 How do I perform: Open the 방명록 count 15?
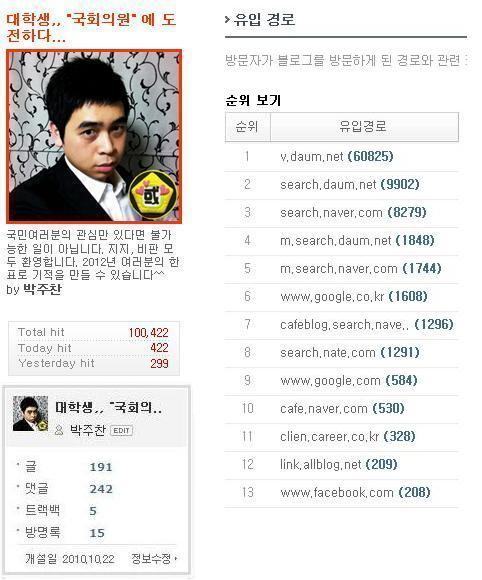pos(97,533)
